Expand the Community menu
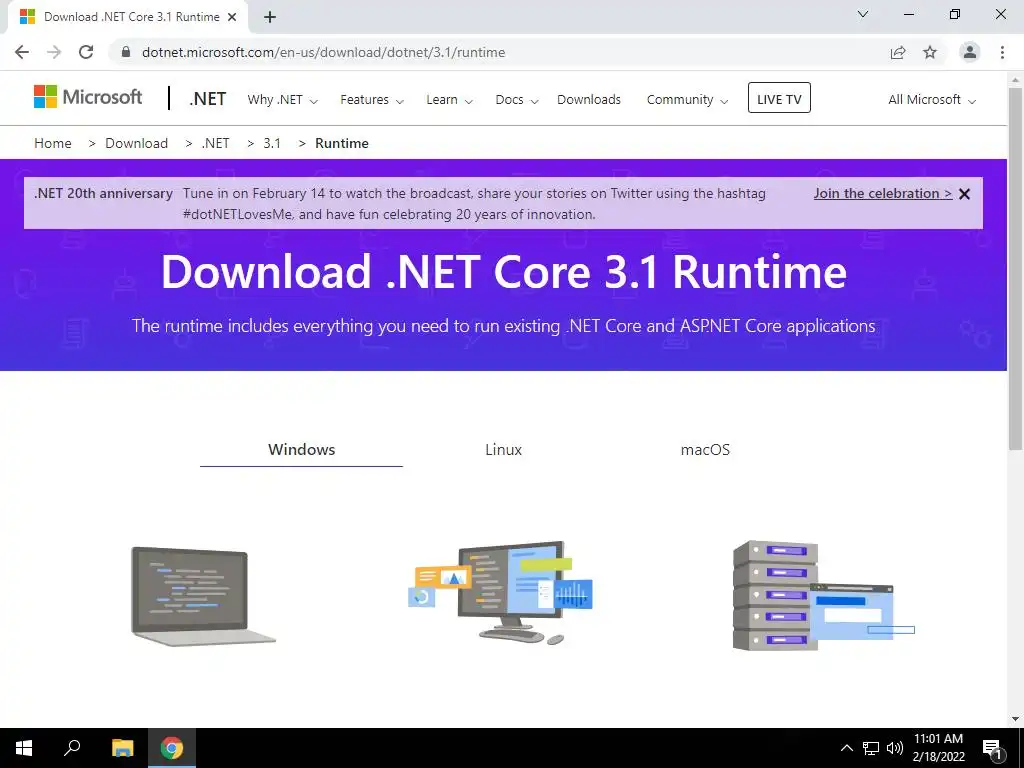Viewport: 1024px width, 768px height. coord(687,100)
